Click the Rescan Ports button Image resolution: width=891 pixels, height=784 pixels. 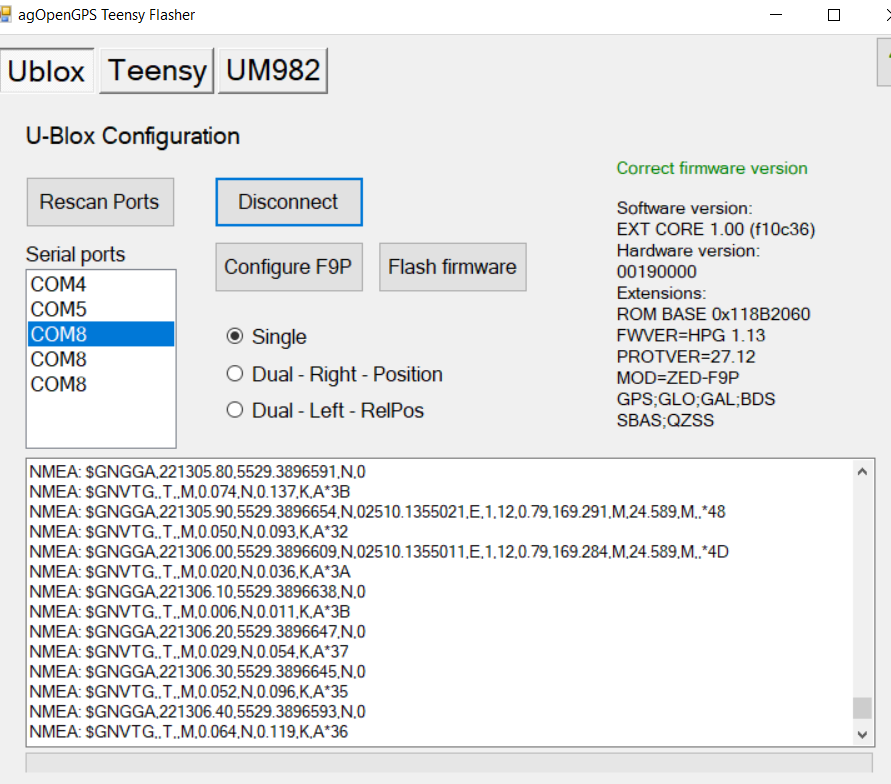click(100, 202)
